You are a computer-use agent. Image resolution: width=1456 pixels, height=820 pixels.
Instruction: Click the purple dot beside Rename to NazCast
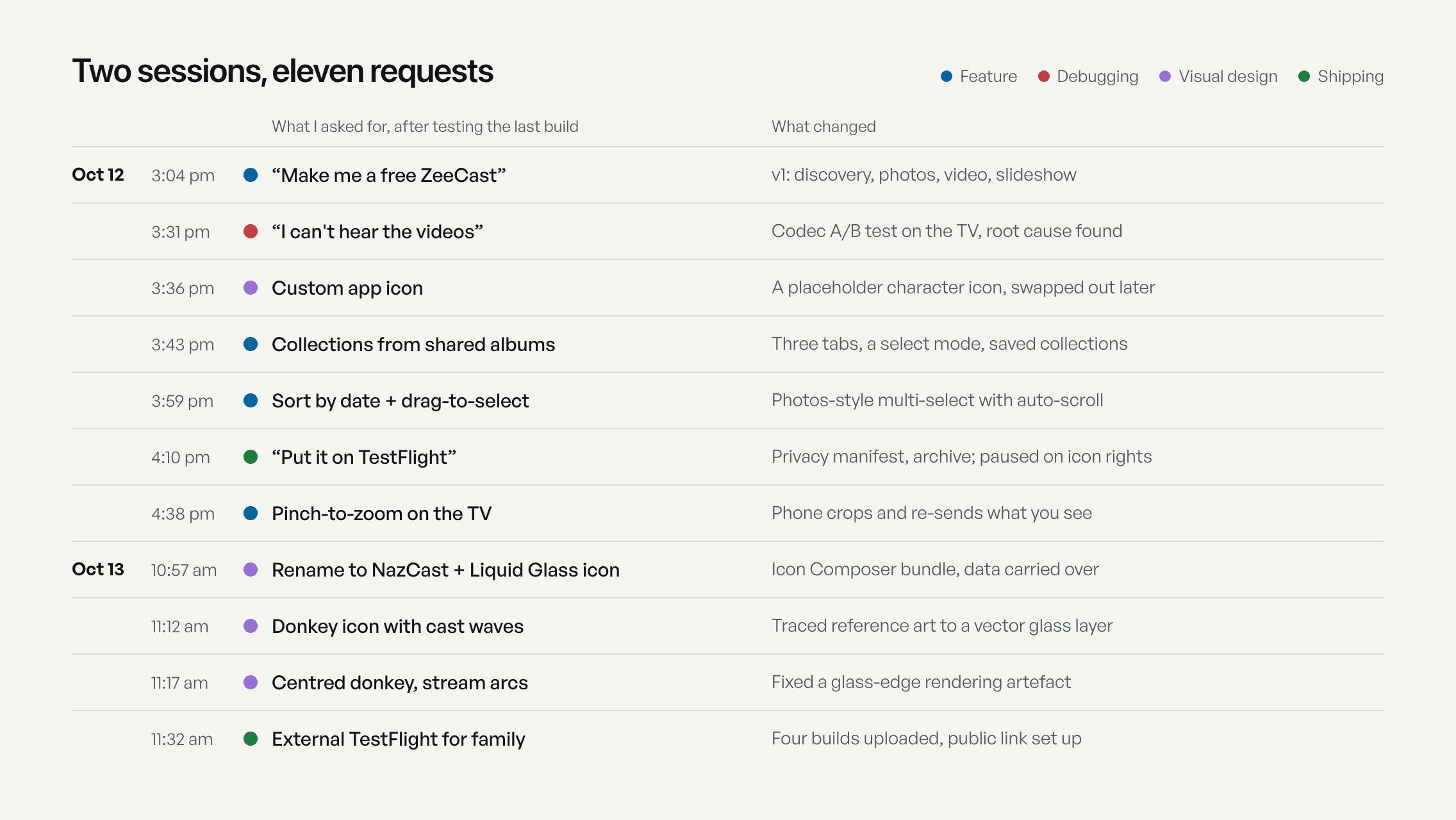point(251,570)
